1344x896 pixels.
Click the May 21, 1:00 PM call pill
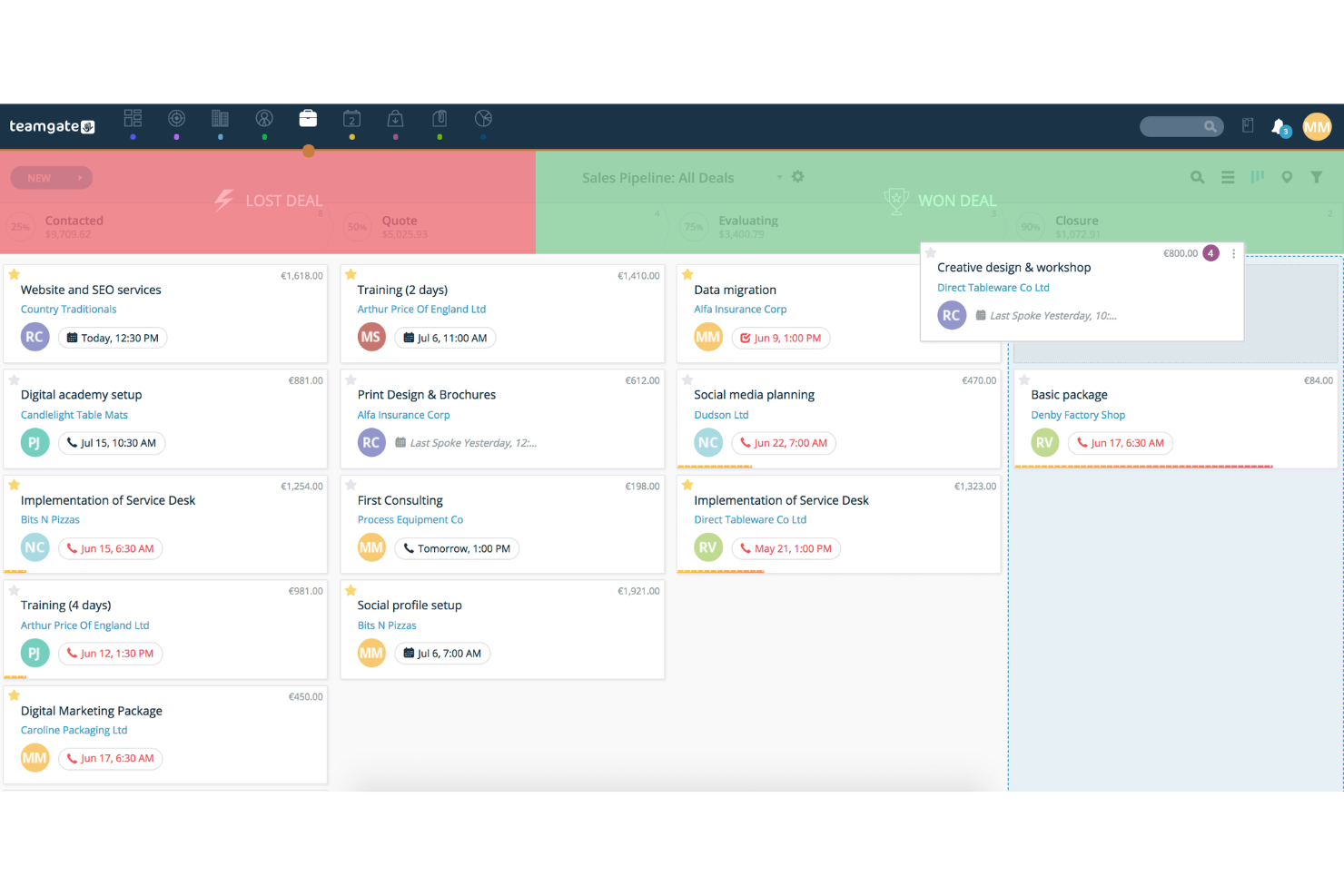pos(786,548)
